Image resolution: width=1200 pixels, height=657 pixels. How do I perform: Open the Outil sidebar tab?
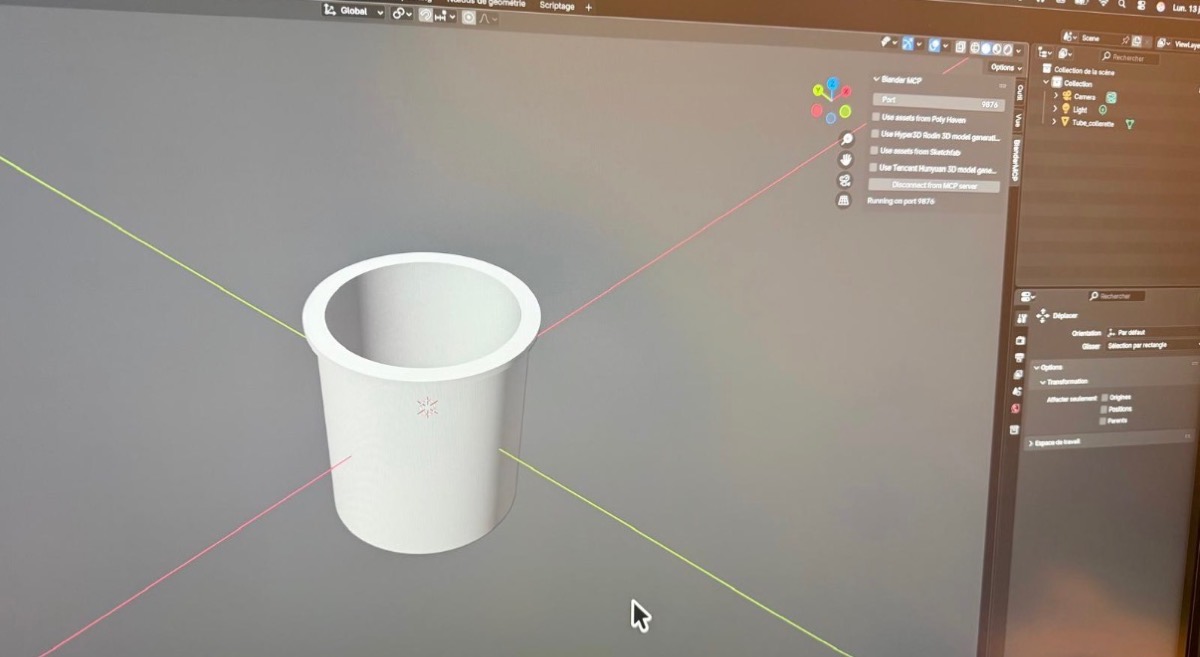pos(1020,92)
